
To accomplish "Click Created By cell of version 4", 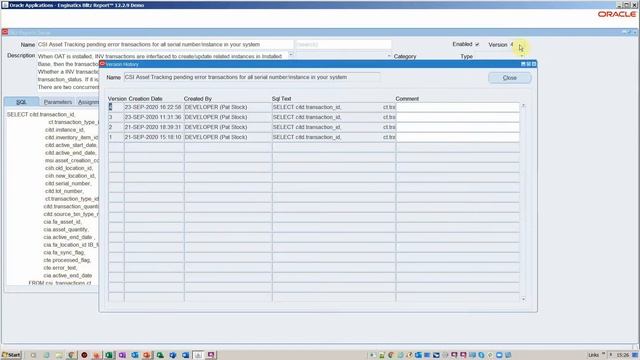I will click(228, 107).
